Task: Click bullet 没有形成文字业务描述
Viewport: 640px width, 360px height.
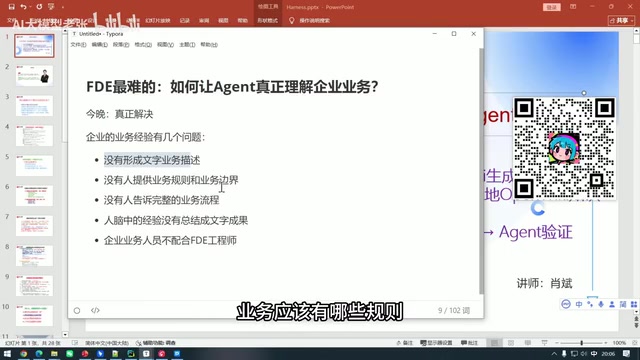Action: pos(152,160)
